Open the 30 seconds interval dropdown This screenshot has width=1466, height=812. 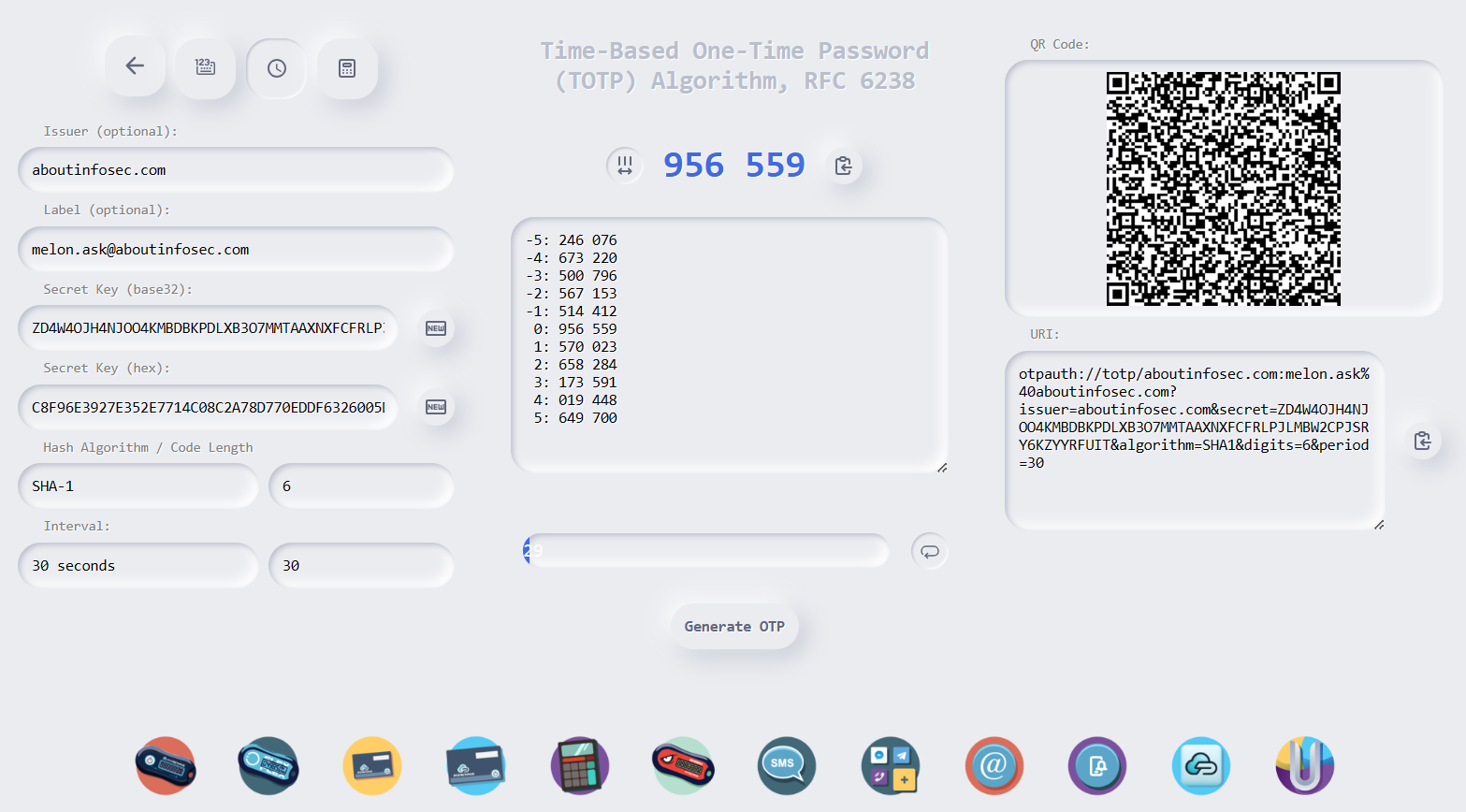tap(138, 565)
